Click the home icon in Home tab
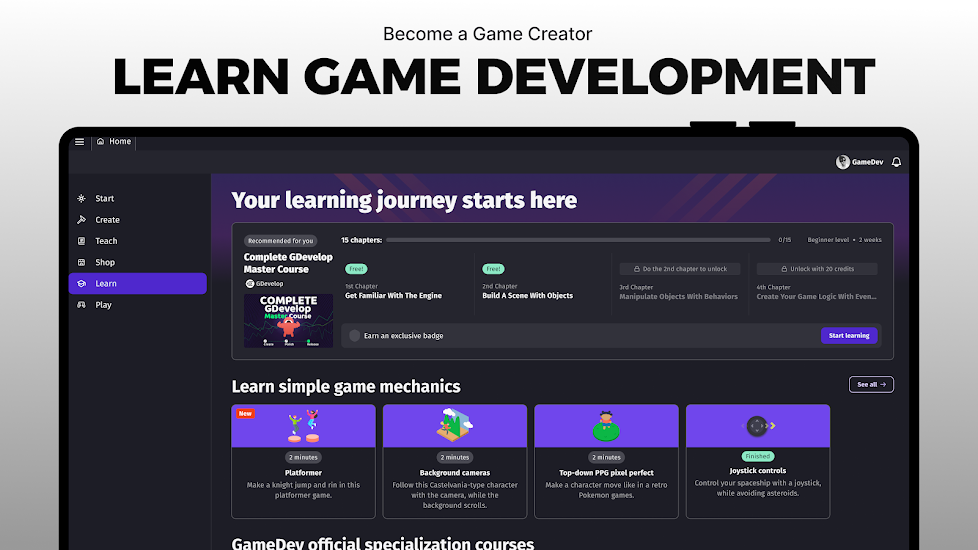The height and width of the screenshot is (550, 978). (100, 142)
